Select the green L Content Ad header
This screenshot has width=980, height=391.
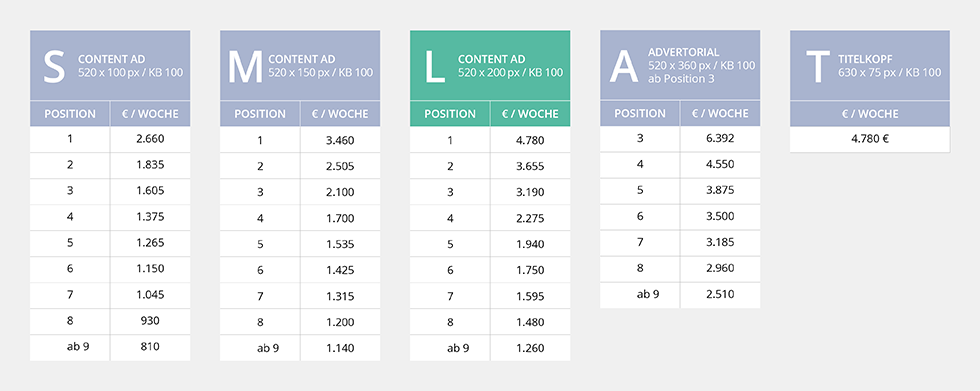490,66
